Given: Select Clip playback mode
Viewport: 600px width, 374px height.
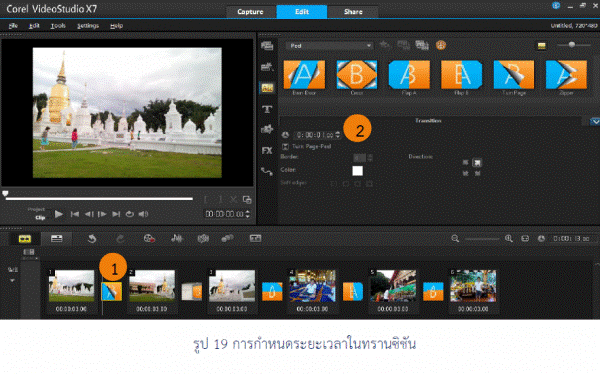Looking at the screenshot, I should tap(40, 217).
